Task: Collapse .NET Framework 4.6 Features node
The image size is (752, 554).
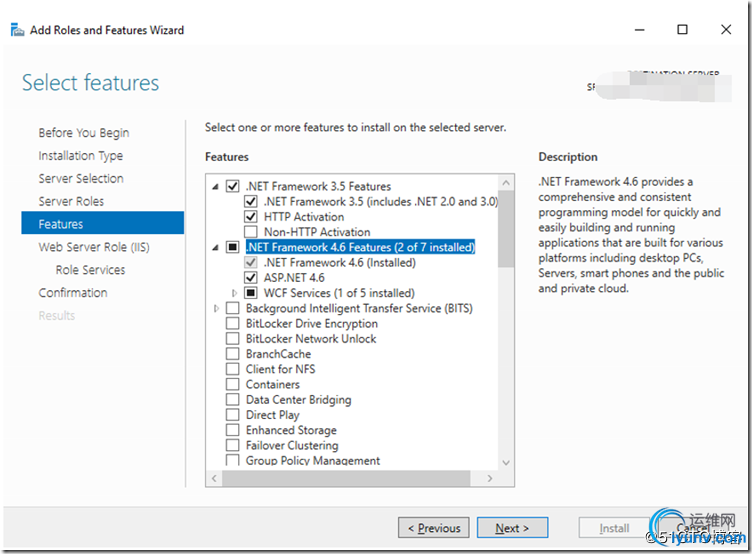Action: click(x=216, y=248)
